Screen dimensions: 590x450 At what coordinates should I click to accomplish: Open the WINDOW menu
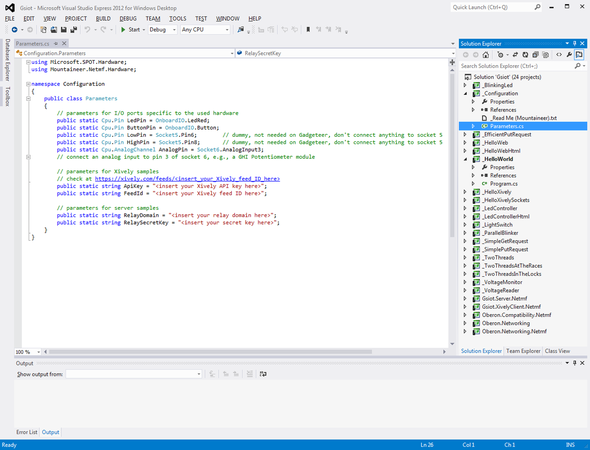[x=228, y=18]
